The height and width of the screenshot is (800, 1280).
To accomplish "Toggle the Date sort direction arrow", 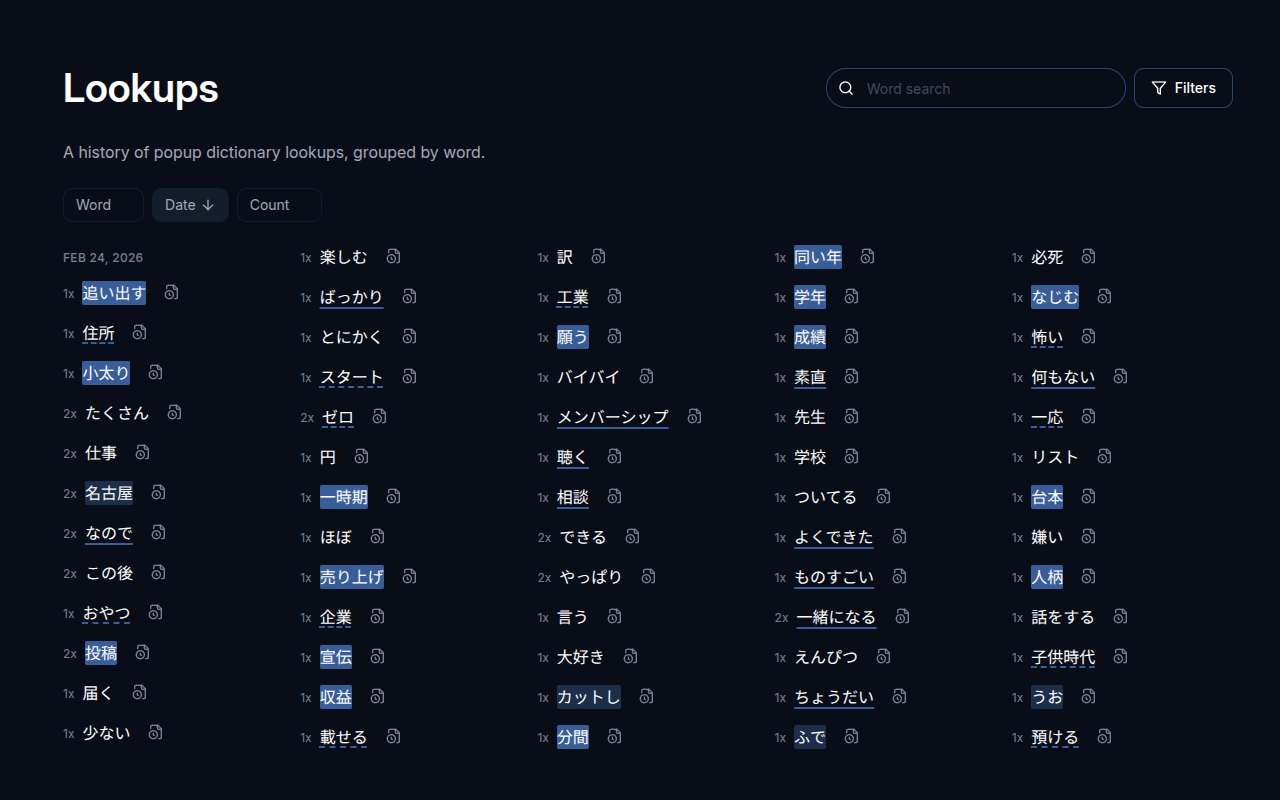I will pos(209,204).
